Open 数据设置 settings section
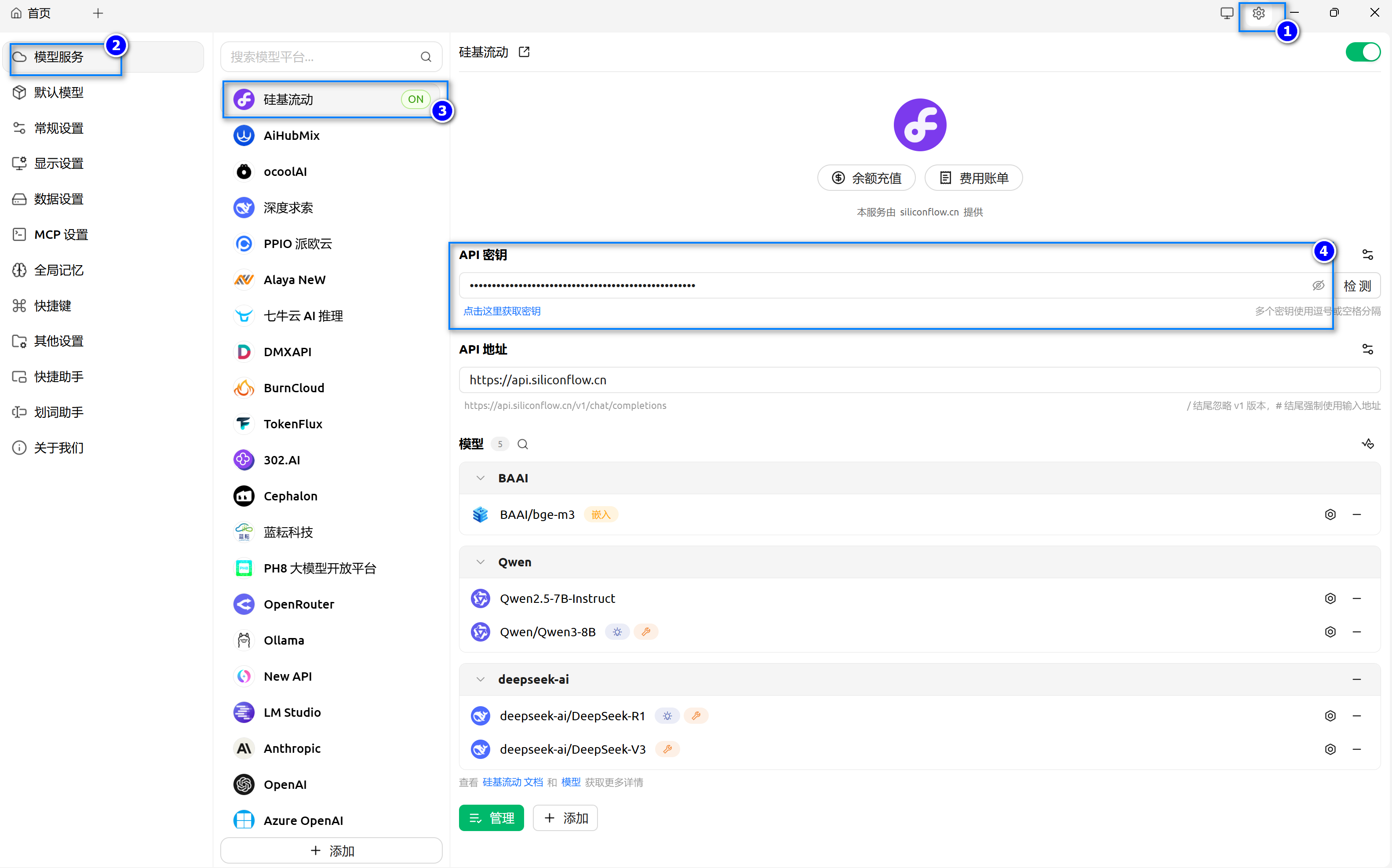Viewport: 1392px width, 868px height. [x=103, y=199]
